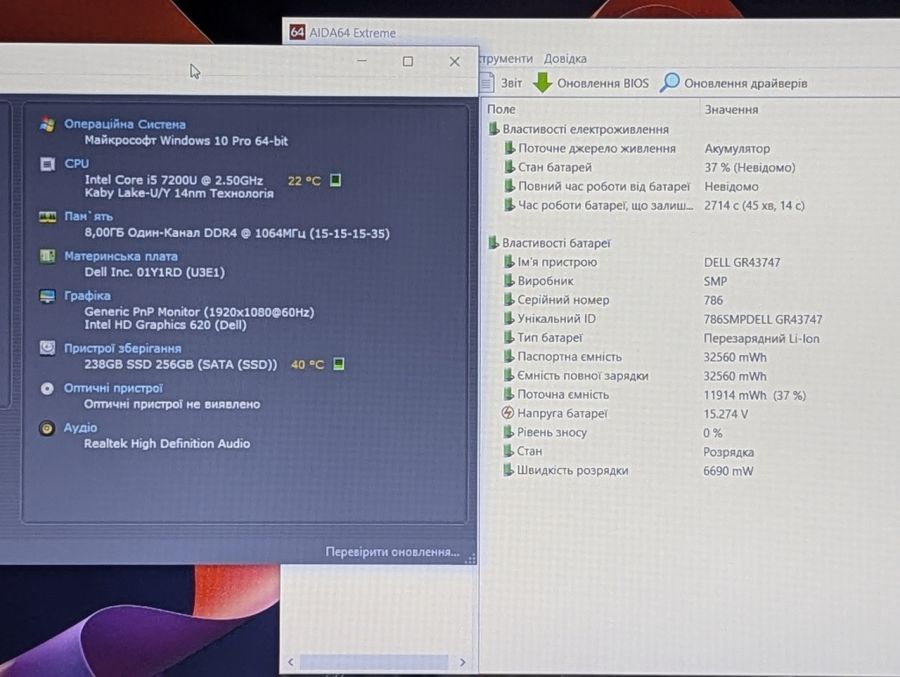Open the Оптичні пристрої section link
The width and height of the screenshot is (900, 677).
click(113, 388)
